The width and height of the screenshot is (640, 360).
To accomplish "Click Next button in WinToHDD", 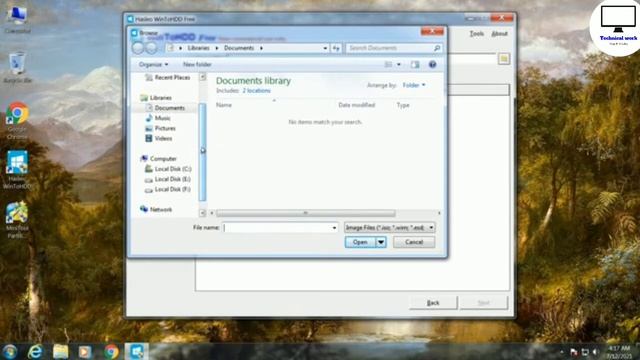I will pyautogui.click(x=484, y=303).
